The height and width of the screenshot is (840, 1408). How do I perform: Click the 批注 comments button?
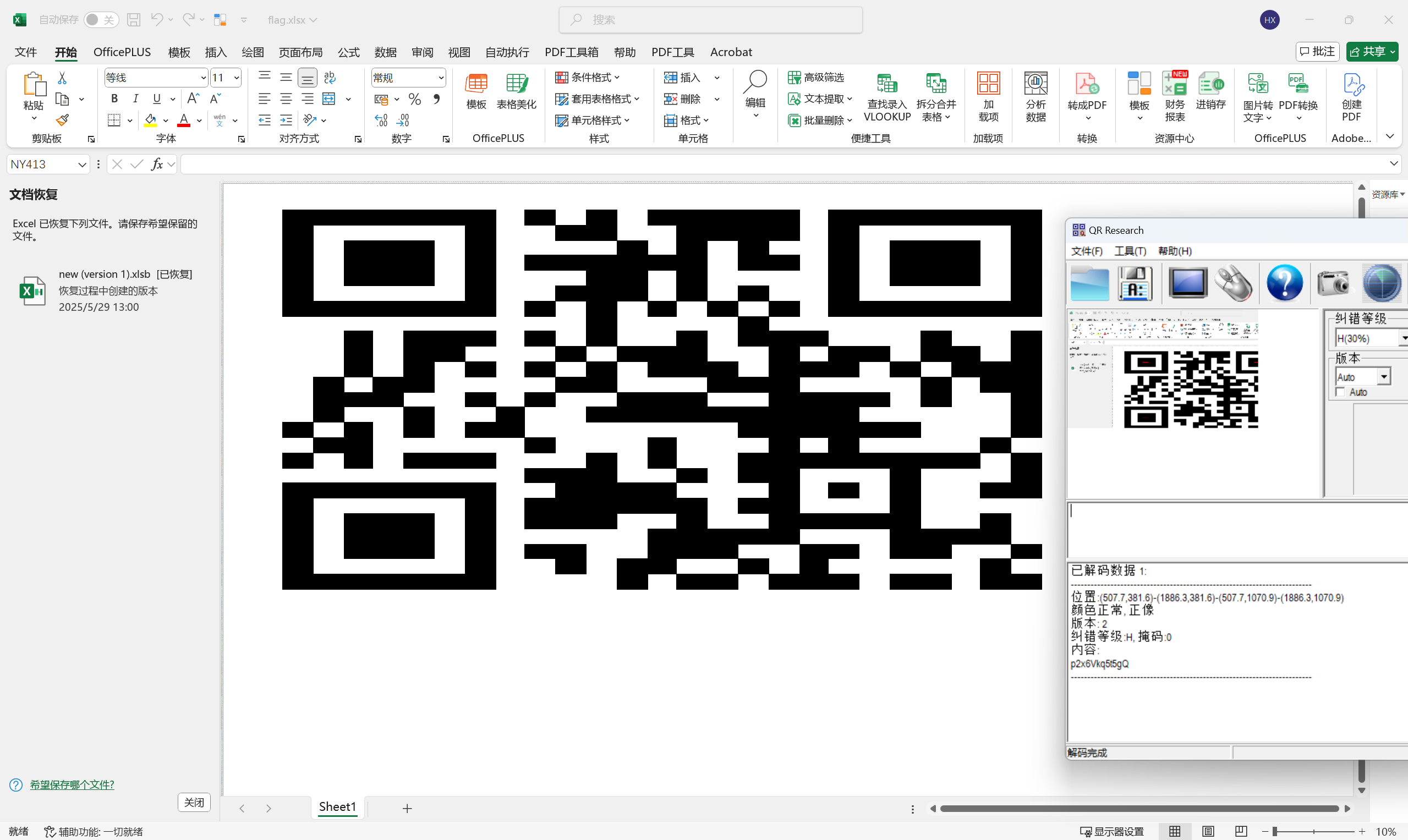click(1317, 52)
